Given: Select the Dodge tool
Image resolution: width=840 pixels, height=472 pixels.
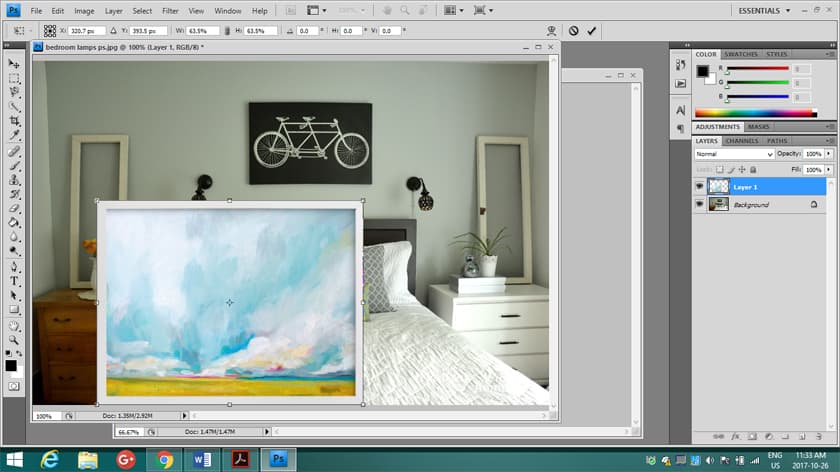Looking at the screenshot, I should 14,250.
